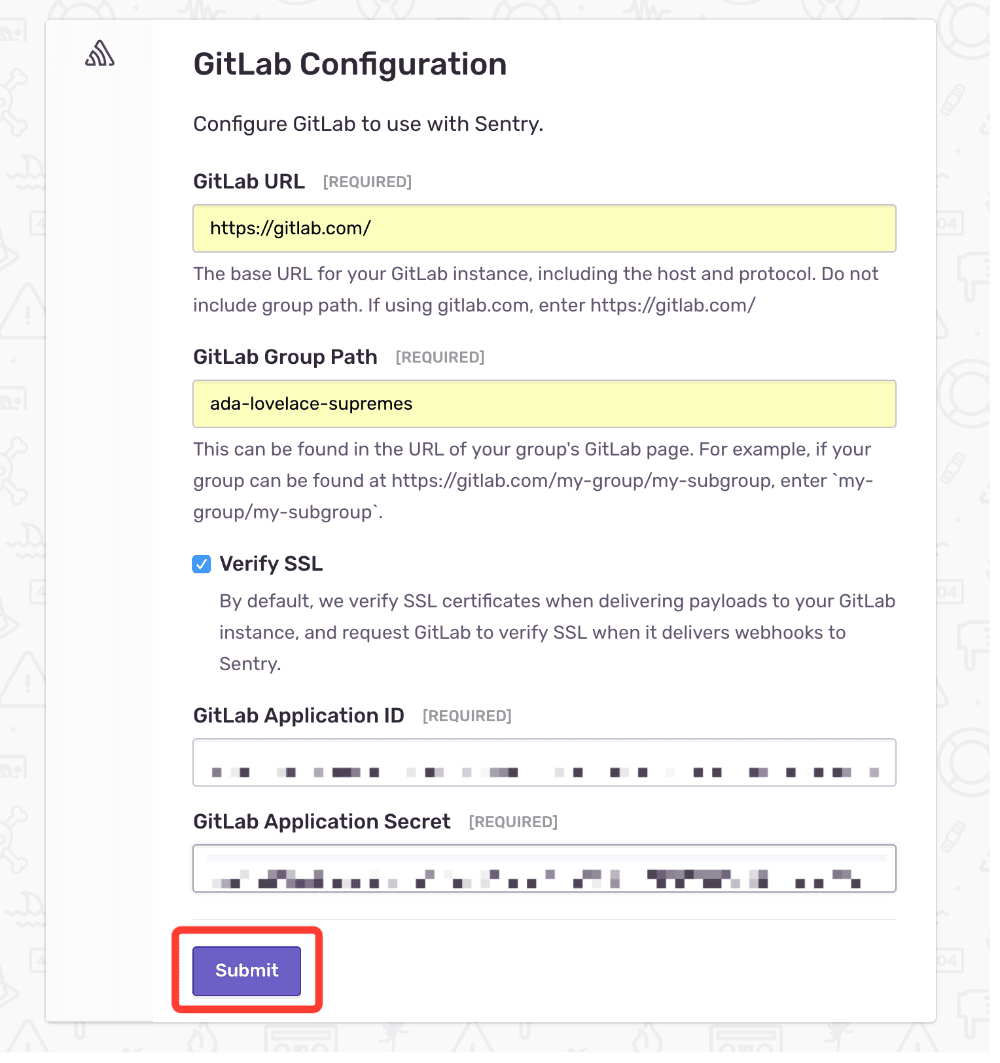Image resolution: width=1000 pixels, height=1063 pixels.
Task: Click the REQUIRED tag beside GitLab URL
Action: click(x=367, y=181)
